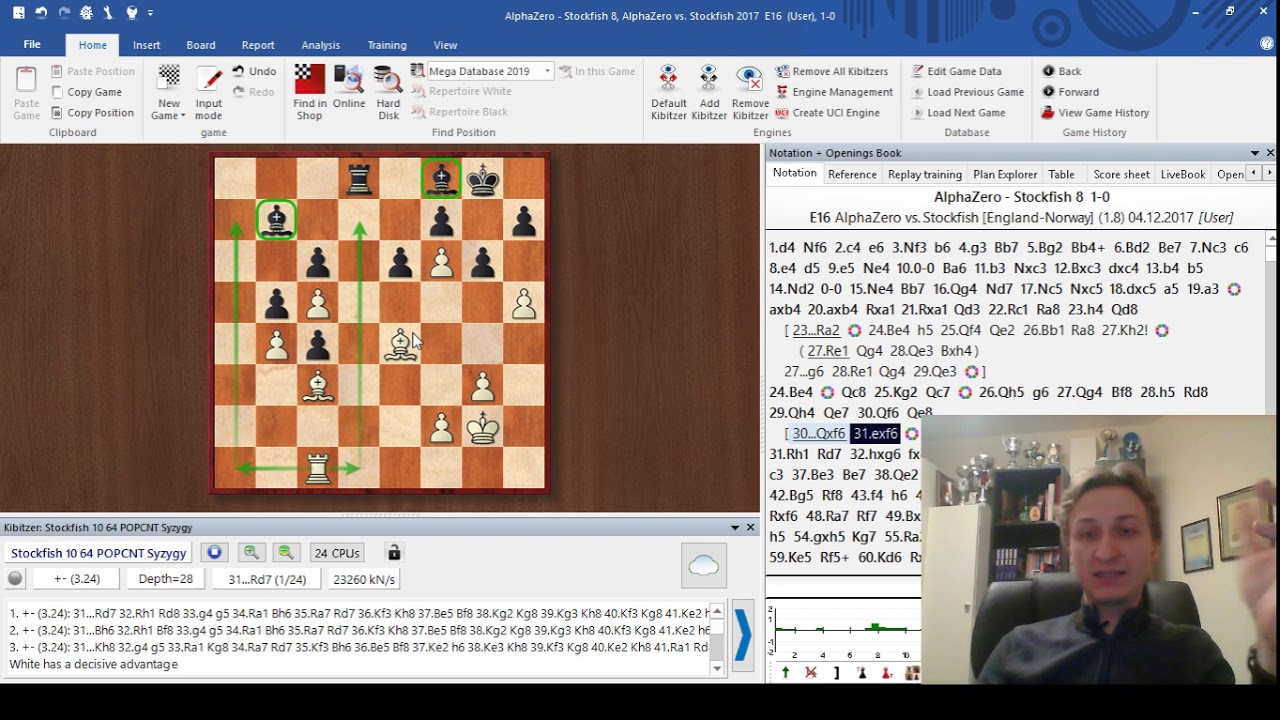The height and width of the screenshot is (720, 1280).
Task: Select the Plan Explorer tab
Action: point(1005,174)
